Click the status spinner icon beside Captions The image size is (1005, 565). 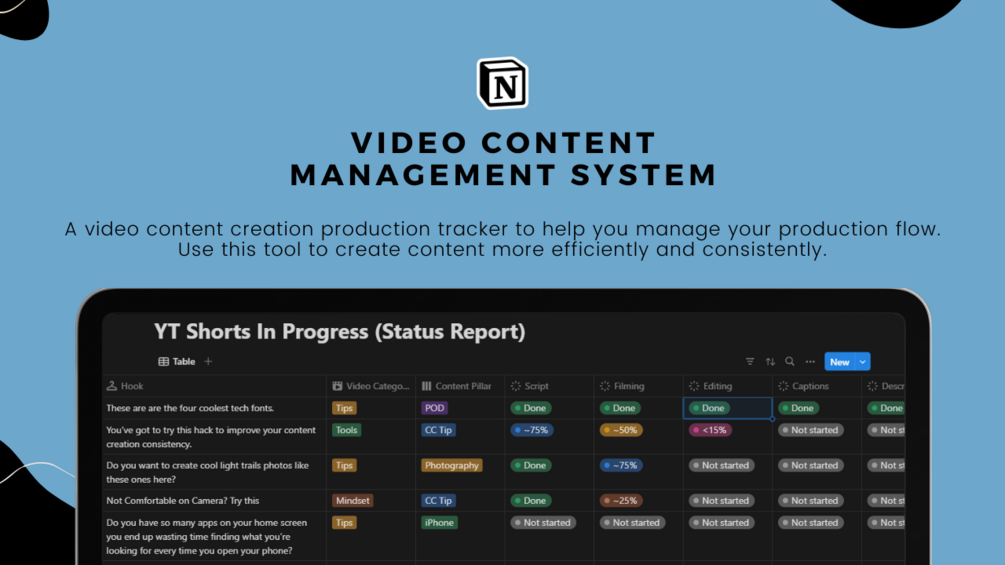pos(783,386)
